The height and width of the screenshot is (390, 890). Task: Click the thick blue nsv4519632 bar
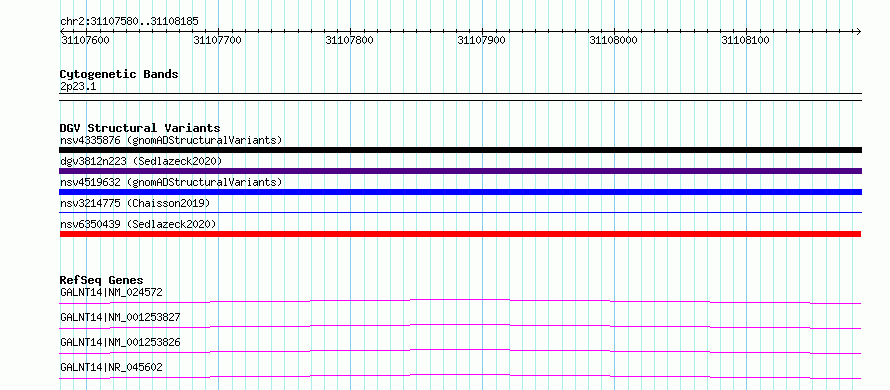(x=460, y=192)
